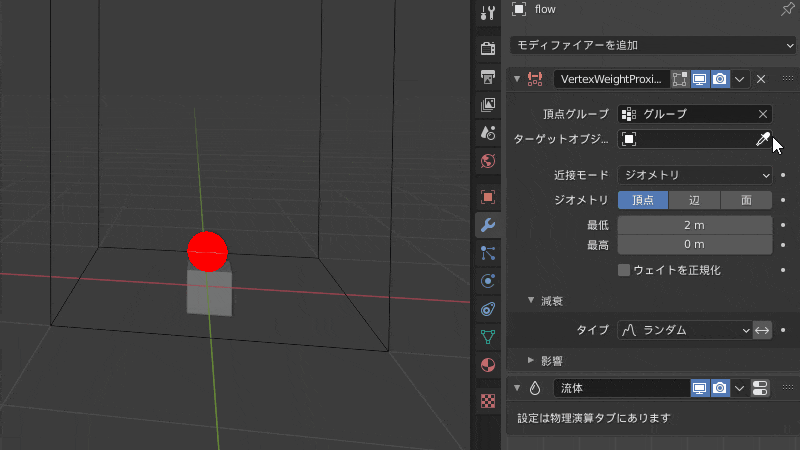Click the VertexWeightProximity modifier type icon
800x450 pixels.
(535, 79)
